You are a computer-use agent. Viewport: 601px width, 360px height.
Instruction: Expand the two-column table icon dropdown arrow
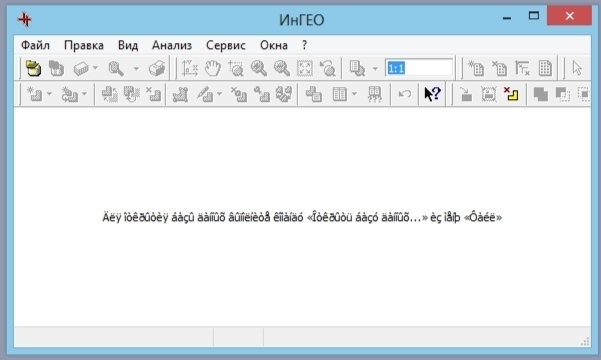click(x=354, y=94)
